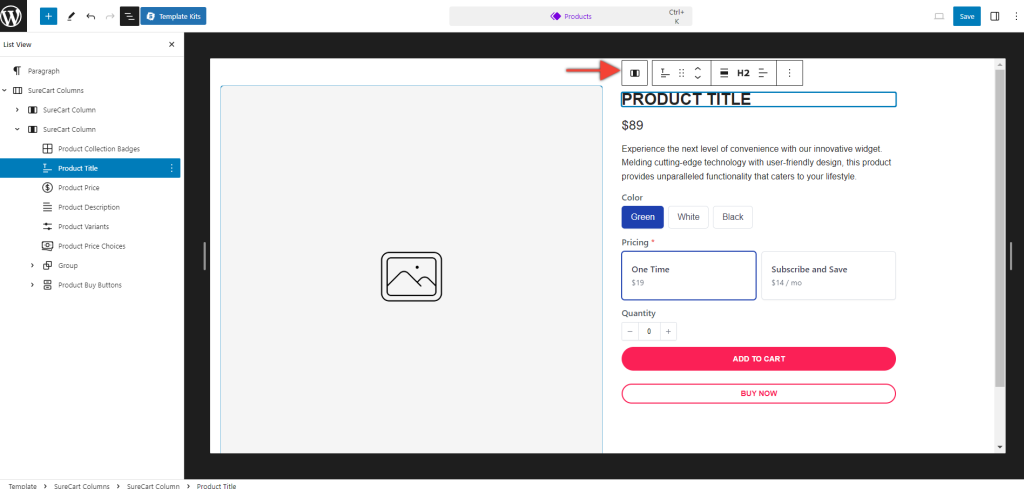Viewport: 1024px width, 489px height.
Task: Toggle the List View document overview icon
Action: click(129, 16)
